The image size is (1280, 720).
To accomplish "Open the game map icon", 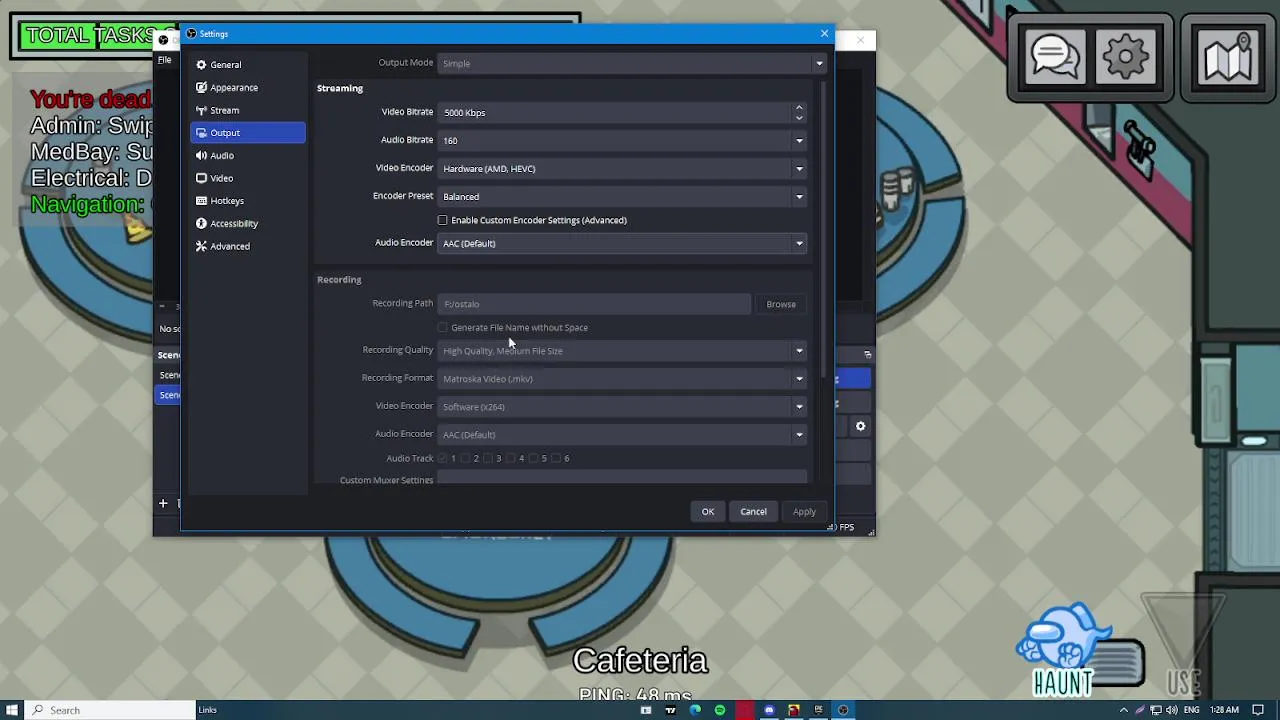I will (x=1228, y=57).
